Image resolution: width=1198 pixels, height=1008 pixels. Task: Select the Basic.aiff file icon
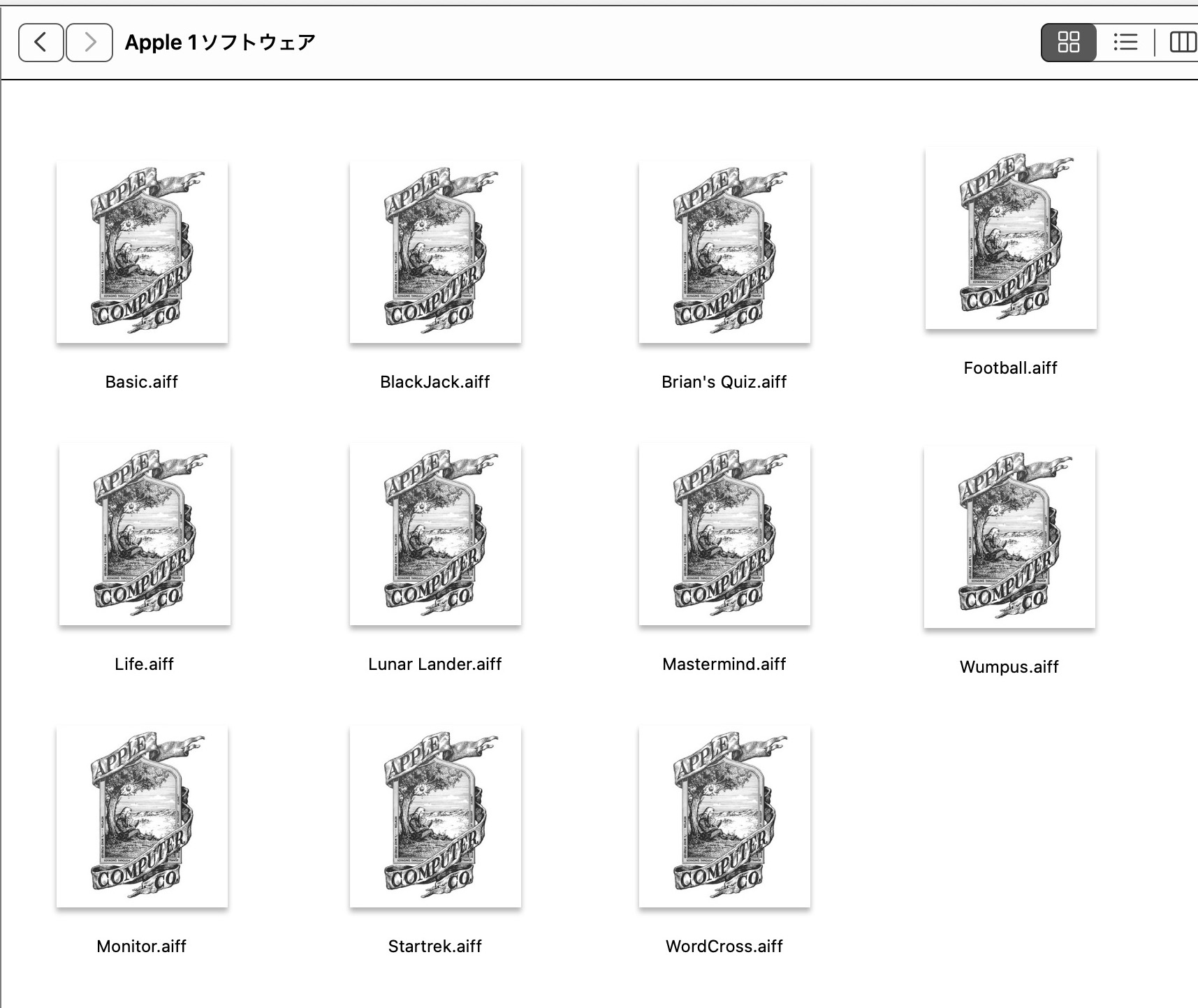[142, 251]
